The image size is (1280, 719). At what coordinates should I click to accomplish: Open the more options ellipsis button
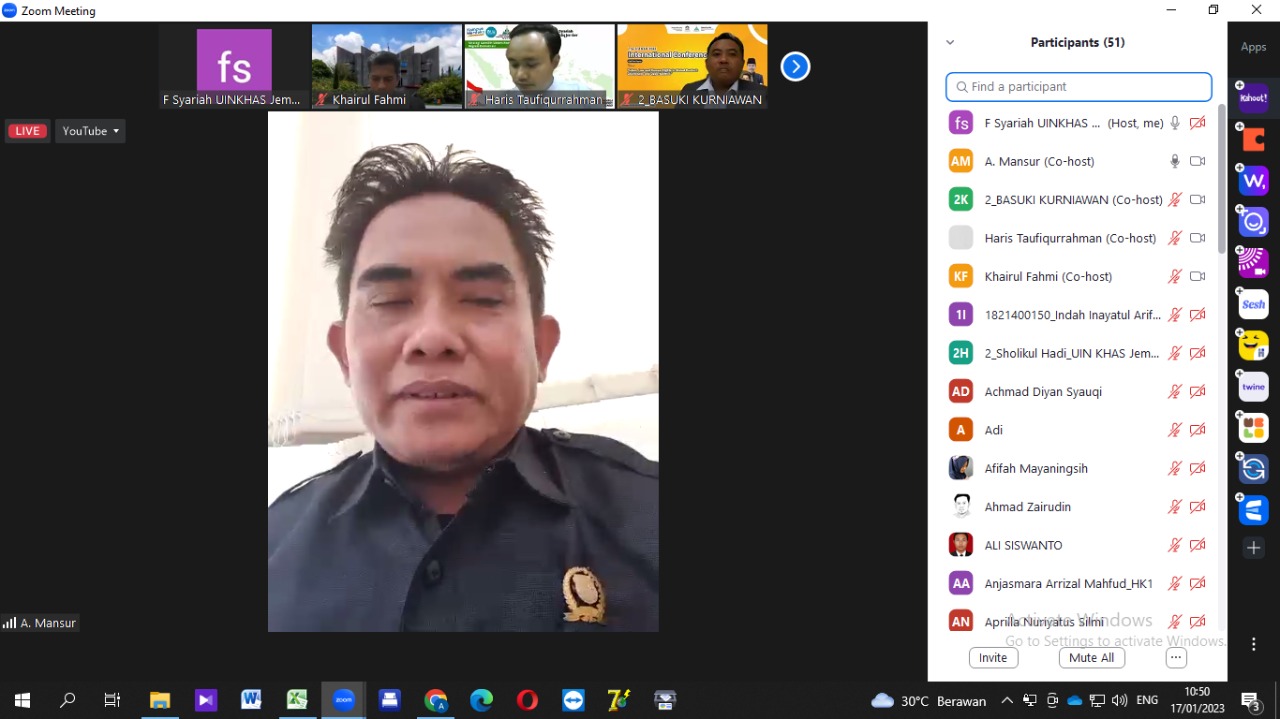[1176, 658]
